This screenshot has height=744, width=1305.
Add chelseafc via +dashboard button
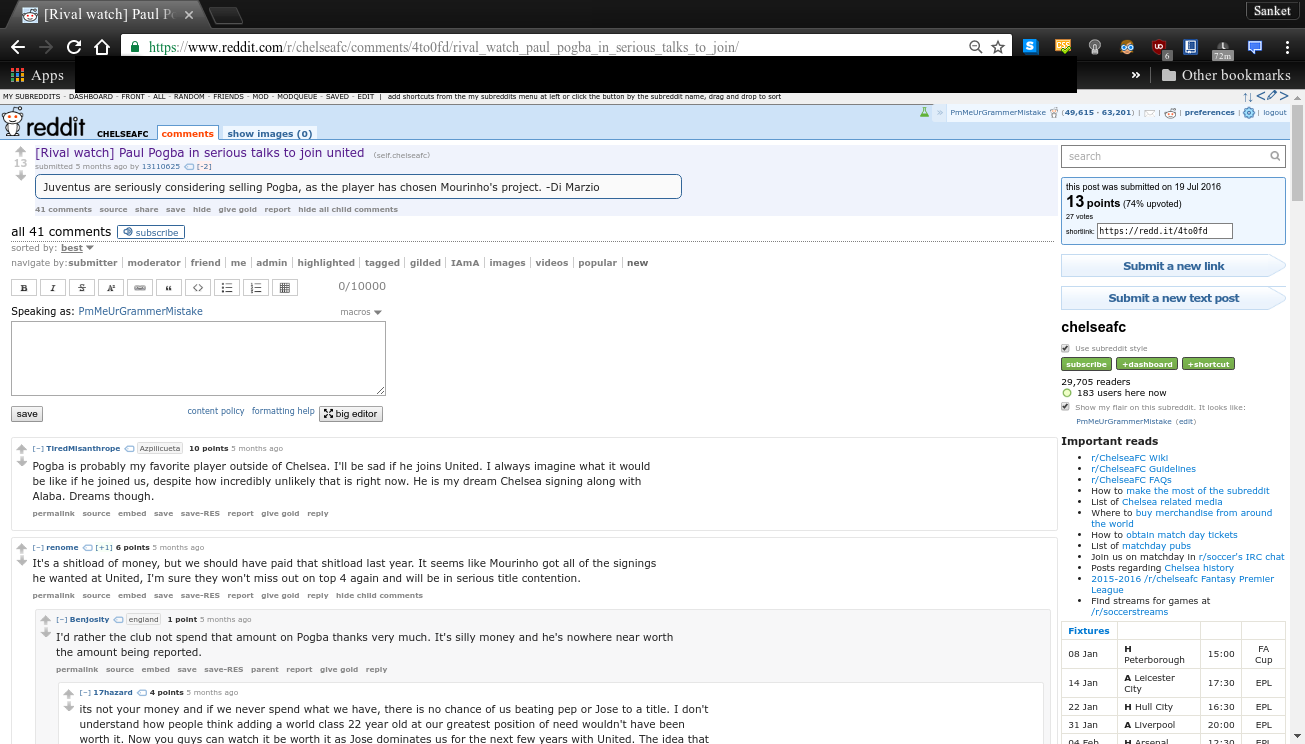pyautogui.click(x=1146, y=364)
